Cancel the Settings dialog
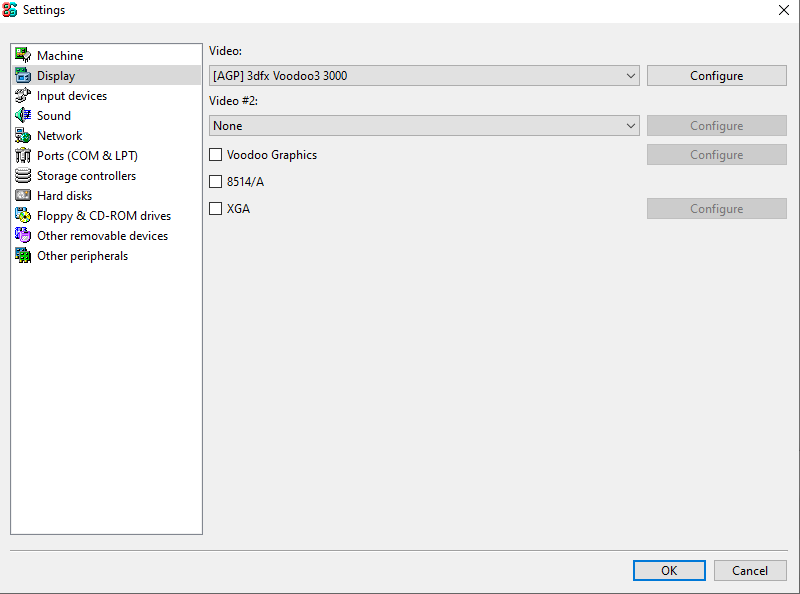800x594 pixels. pyautogui.click(x=750, y=571)
